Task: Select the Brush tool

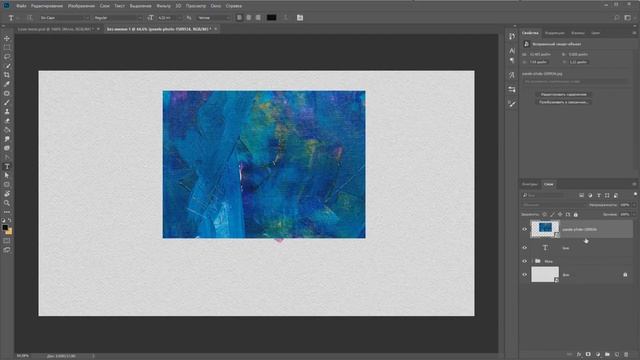Action: (x=7, y=102)
